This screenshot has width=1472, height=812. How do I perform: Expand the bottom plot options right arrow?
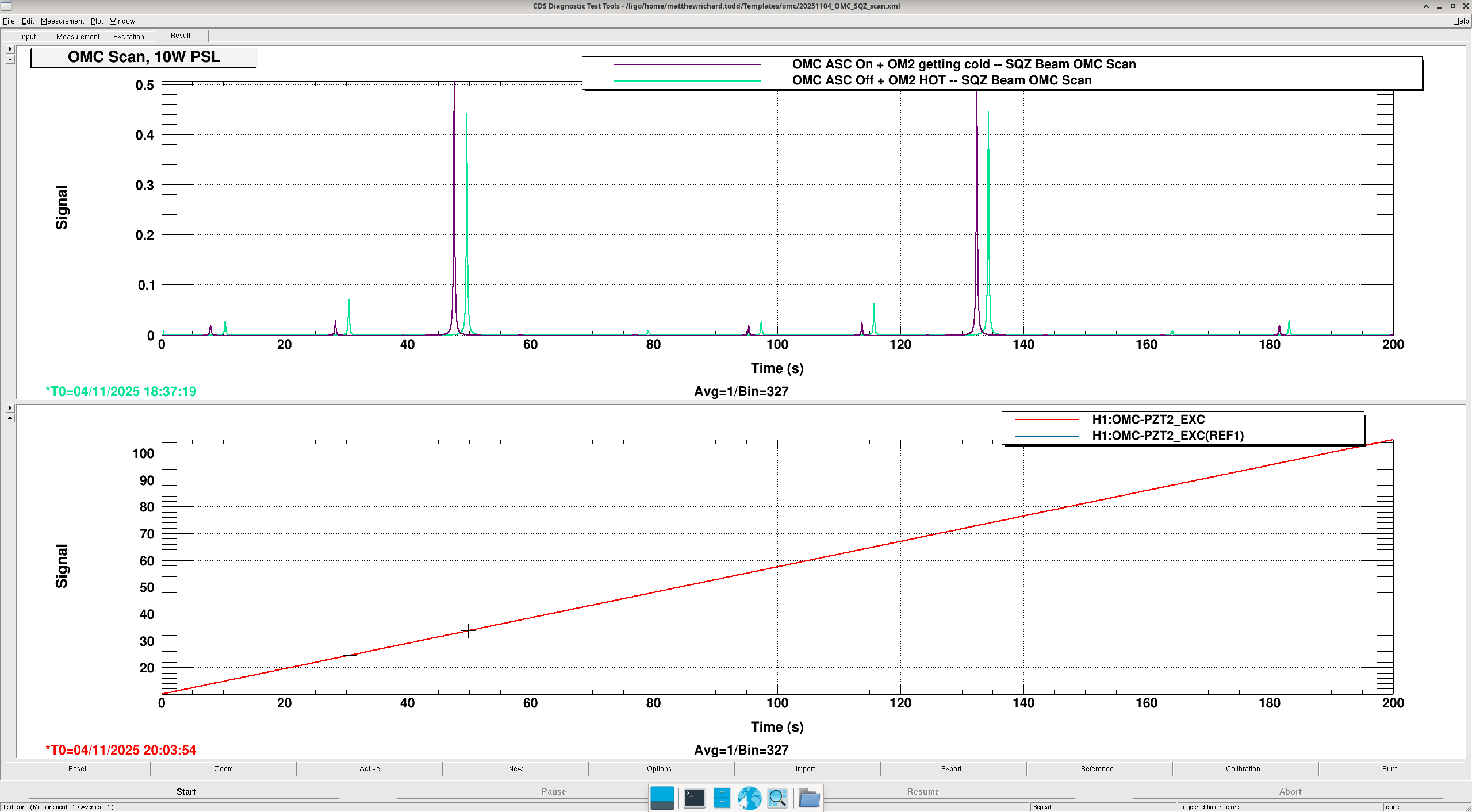coord(10,407)
